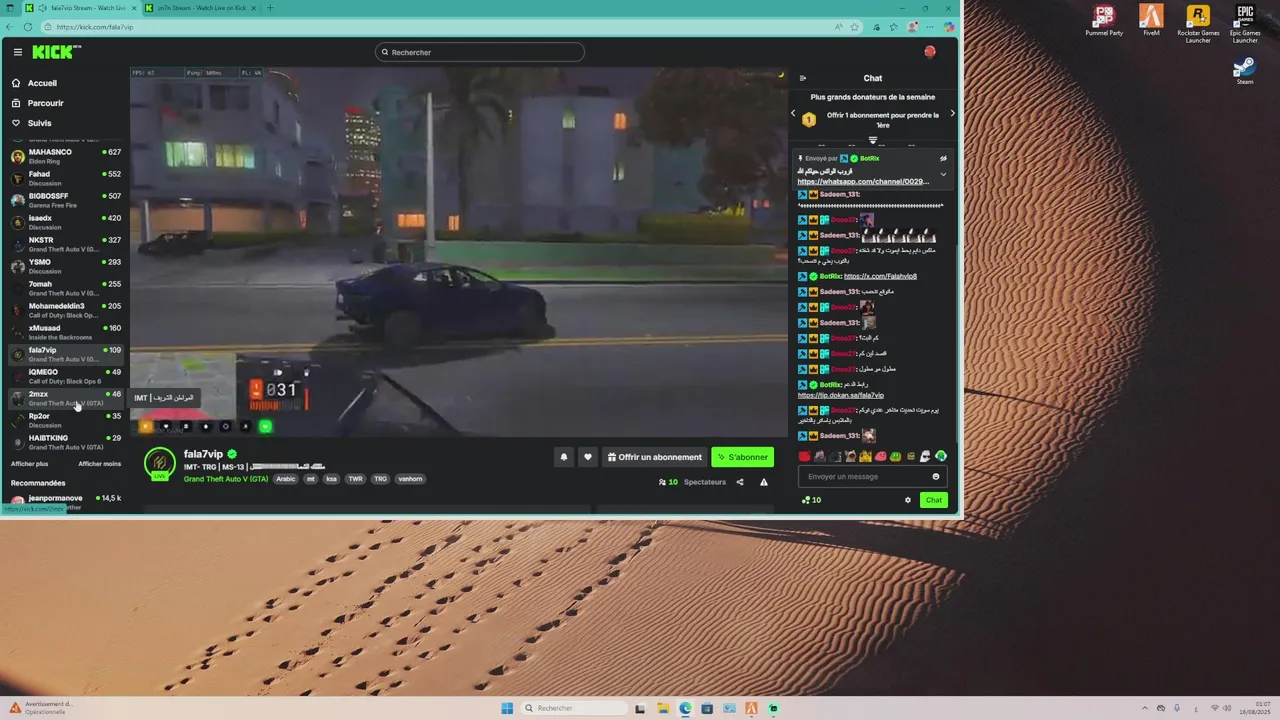Open File Explorer from taskbar
Screen dimensions: 1280x720
[x=662, y=708]
